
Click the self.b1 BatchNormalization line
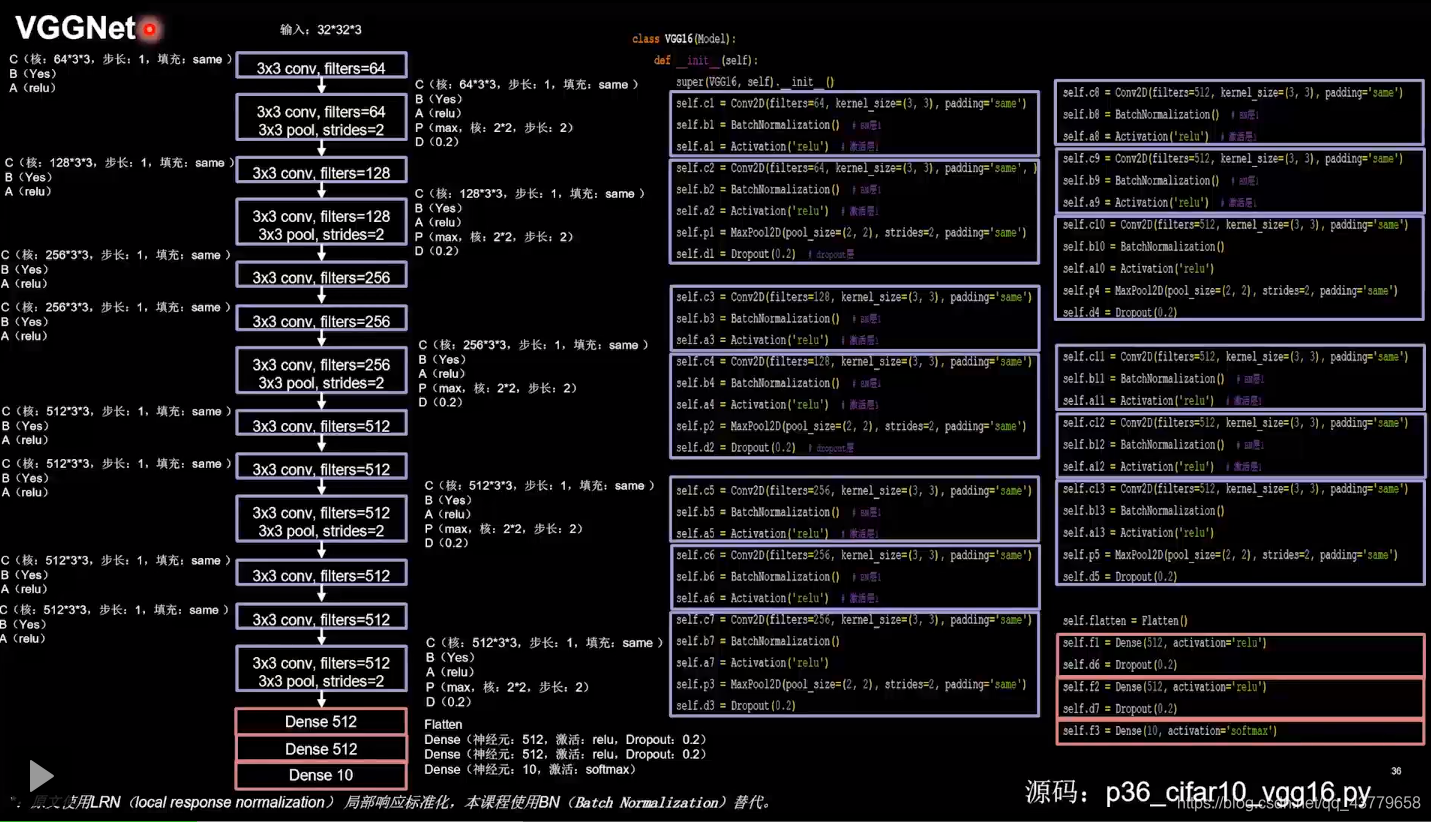click(x=759, y=125)
